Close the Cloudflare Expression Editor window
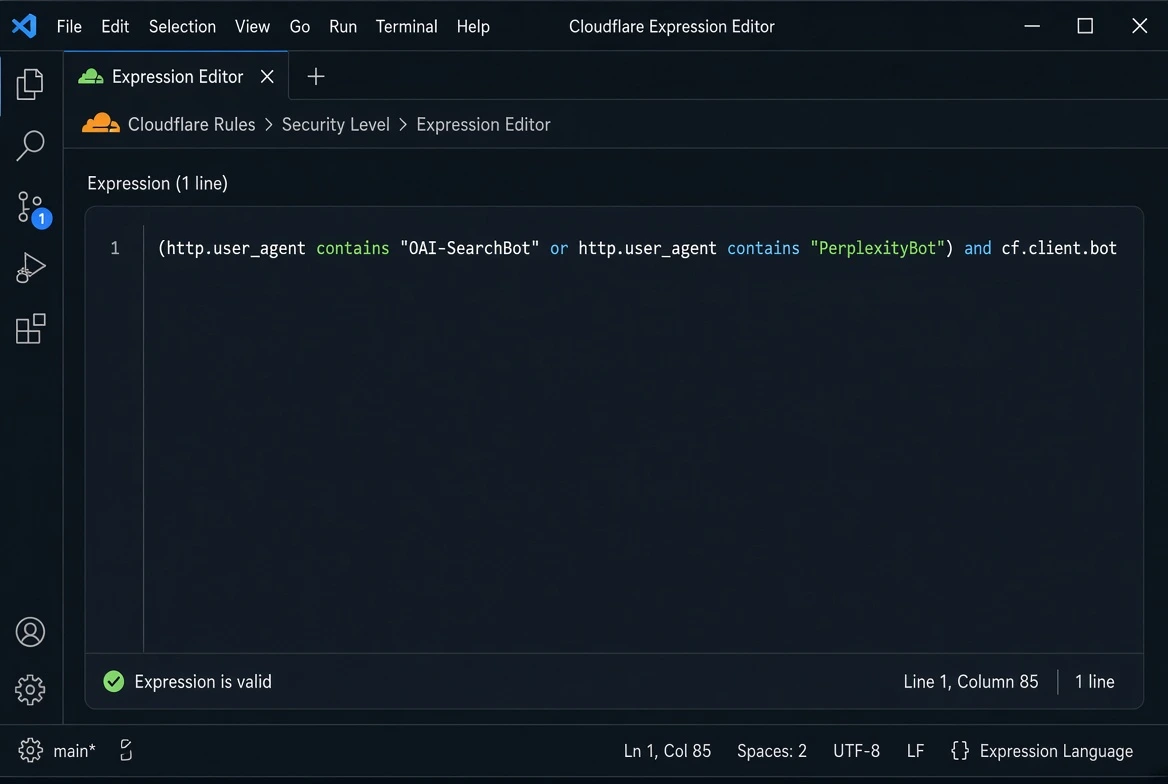The height and width of the screenshot is (784, 1168). coord(1139,26)
